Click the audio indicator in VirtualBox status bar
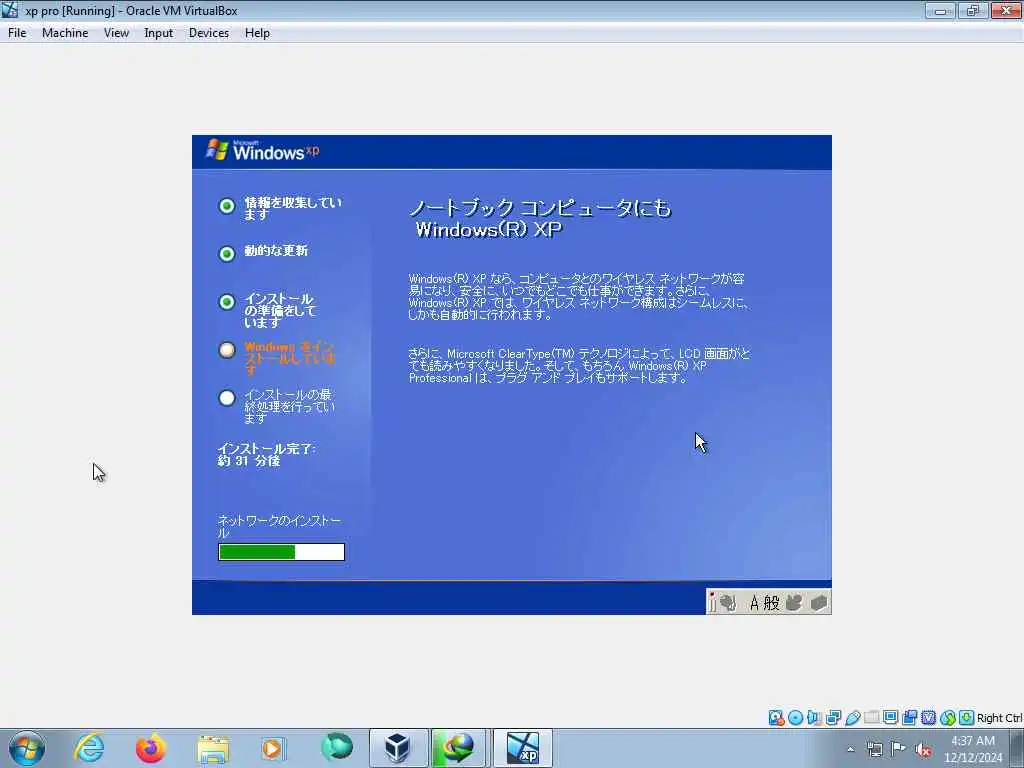The image size is (1024, 768). (x=814, y=718)
